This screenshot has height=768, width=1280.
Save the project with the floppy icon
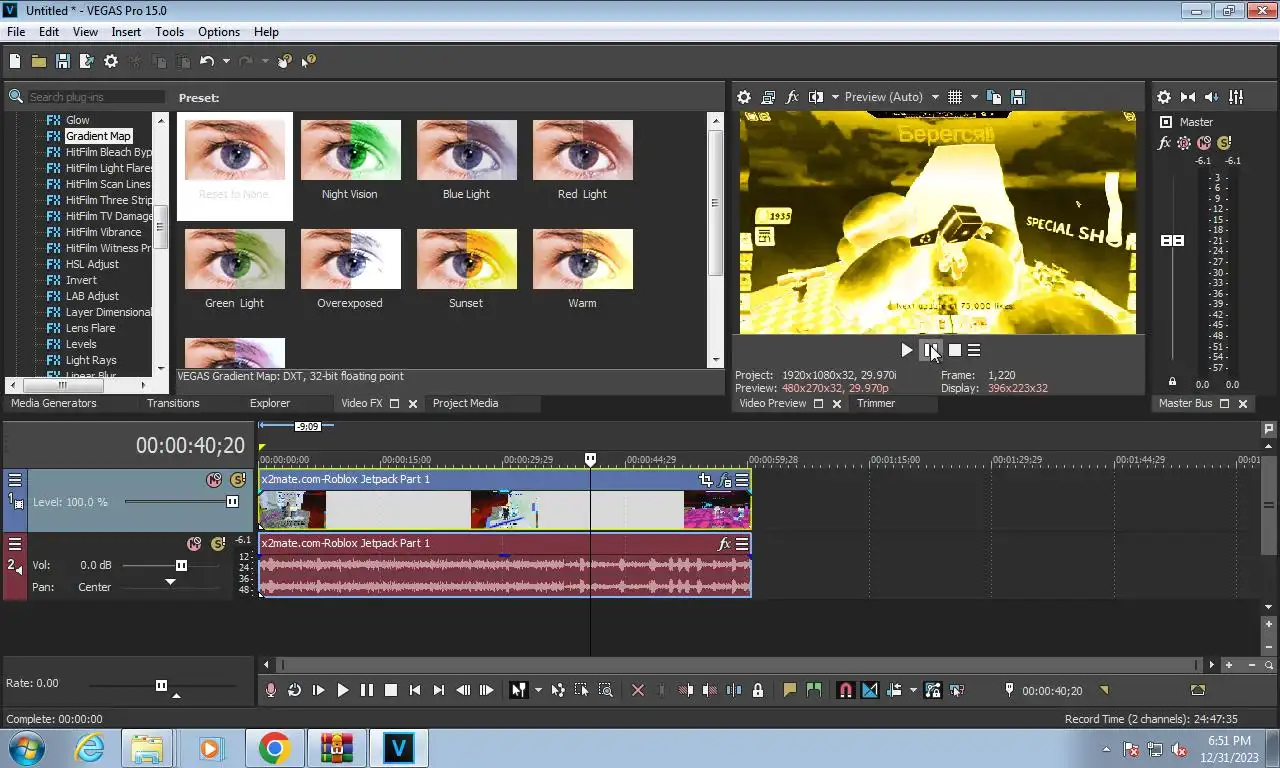point(62,61)
